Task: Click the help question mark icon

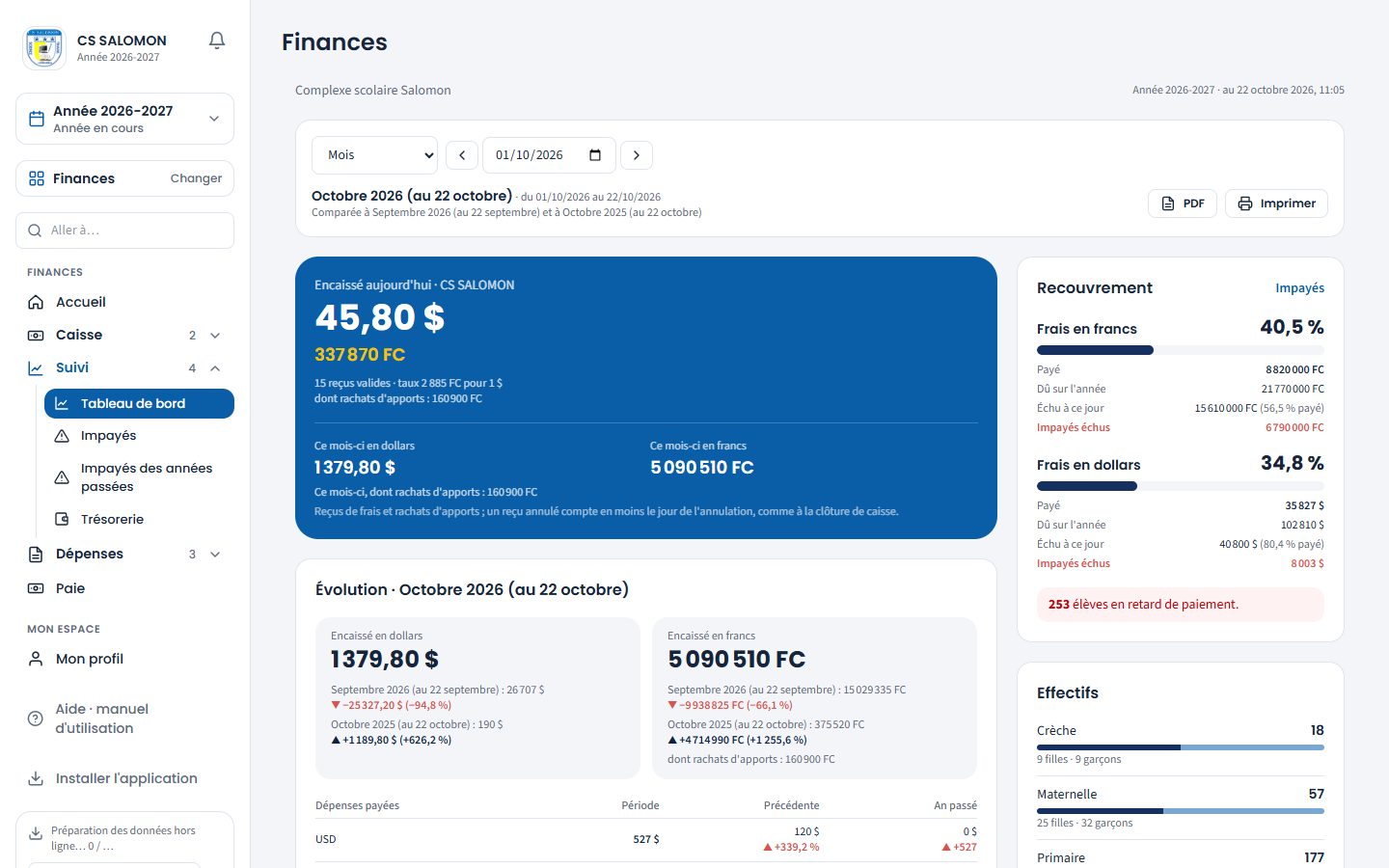Action: coord(36,719)
